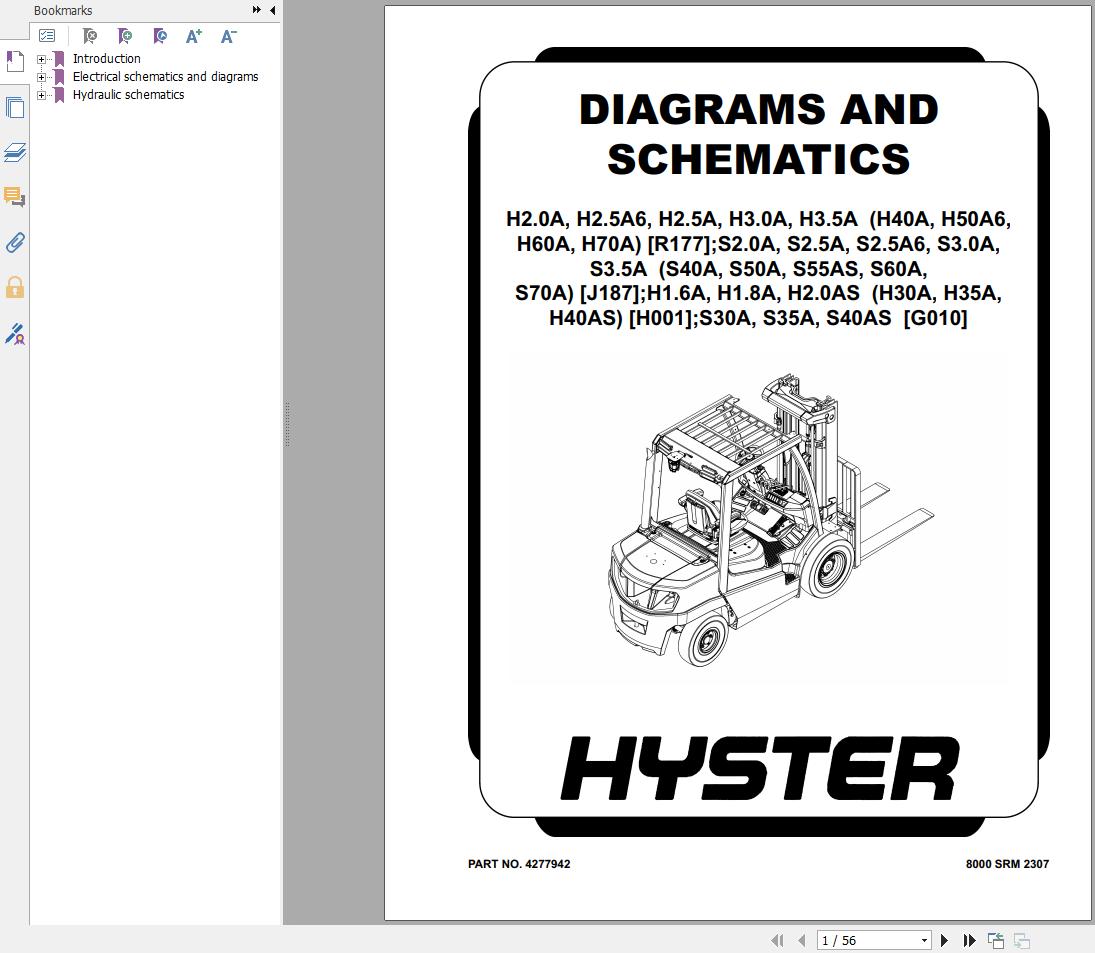Click the next view icon in status bar
Screen dimensions: 1095x953
[1022, 940]
